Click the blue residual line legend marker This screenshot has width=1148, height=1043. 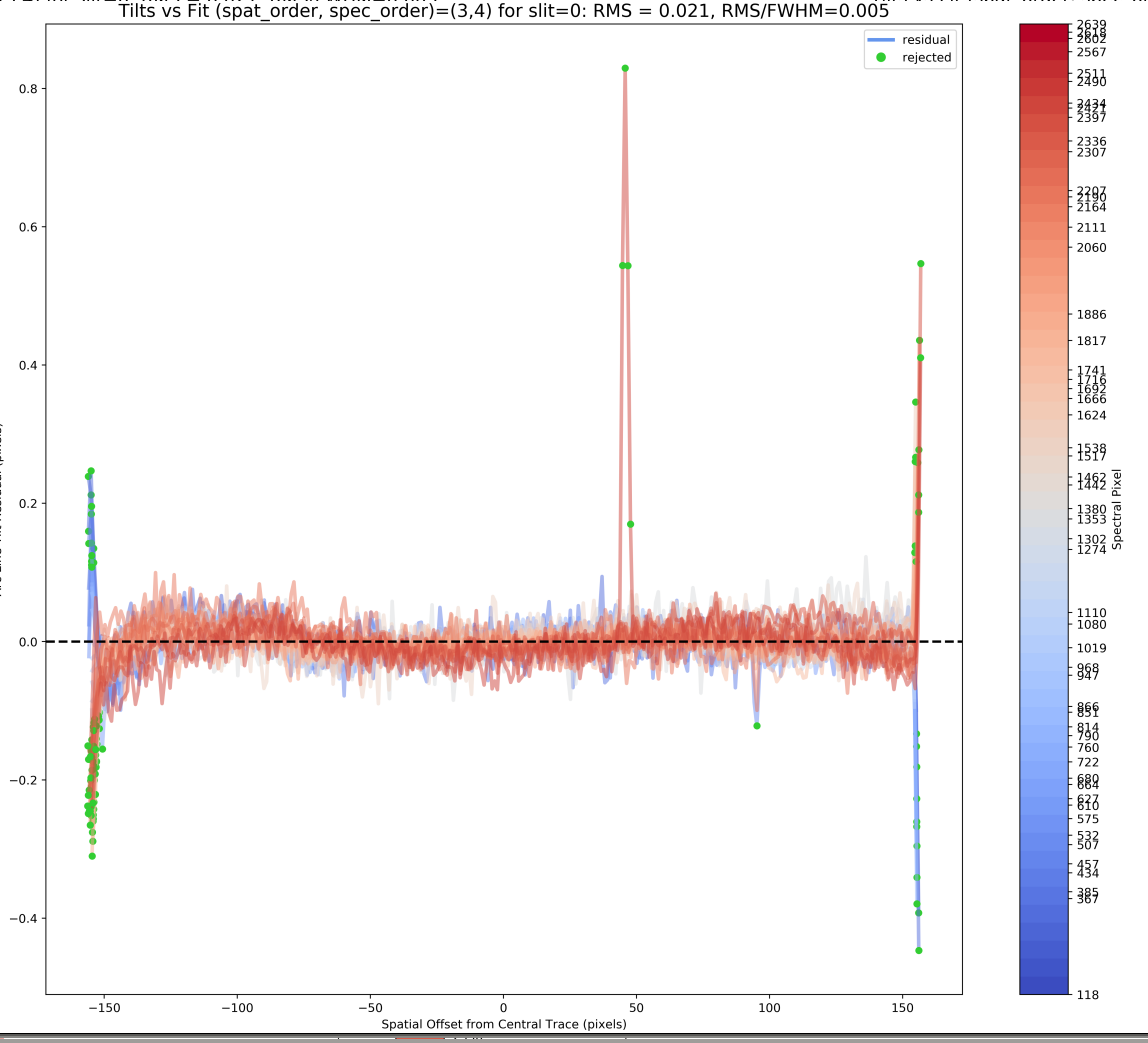tap(881, 40)
